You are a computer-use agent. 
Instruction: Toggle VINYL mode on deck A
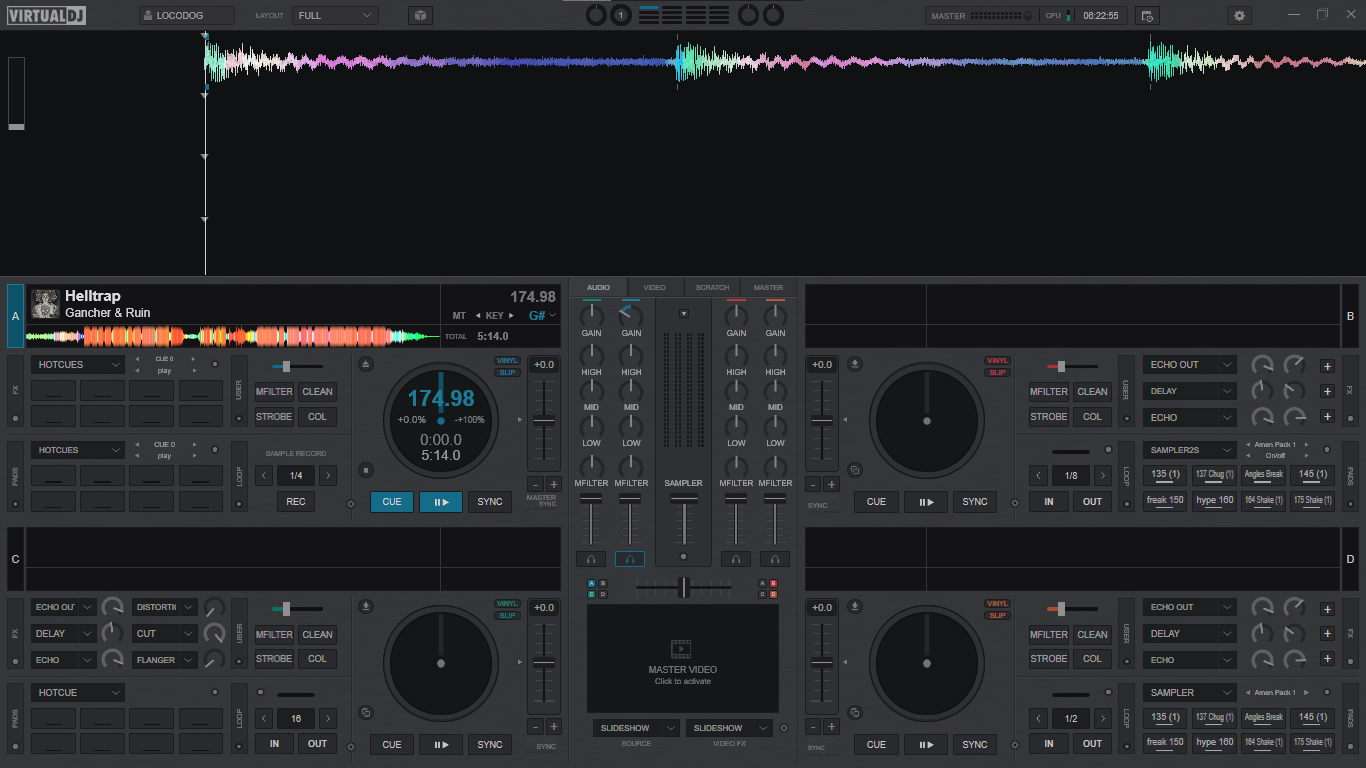(x=508, y=361)
